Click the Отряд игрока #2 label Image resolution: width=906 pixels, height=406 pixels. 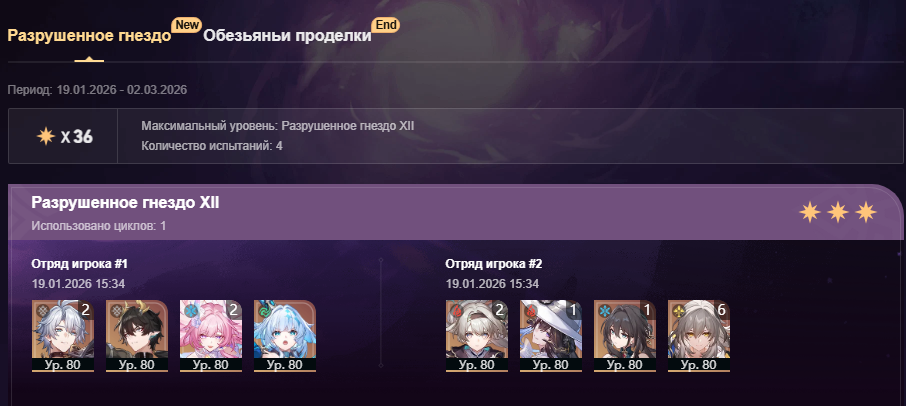pos(494,264)
